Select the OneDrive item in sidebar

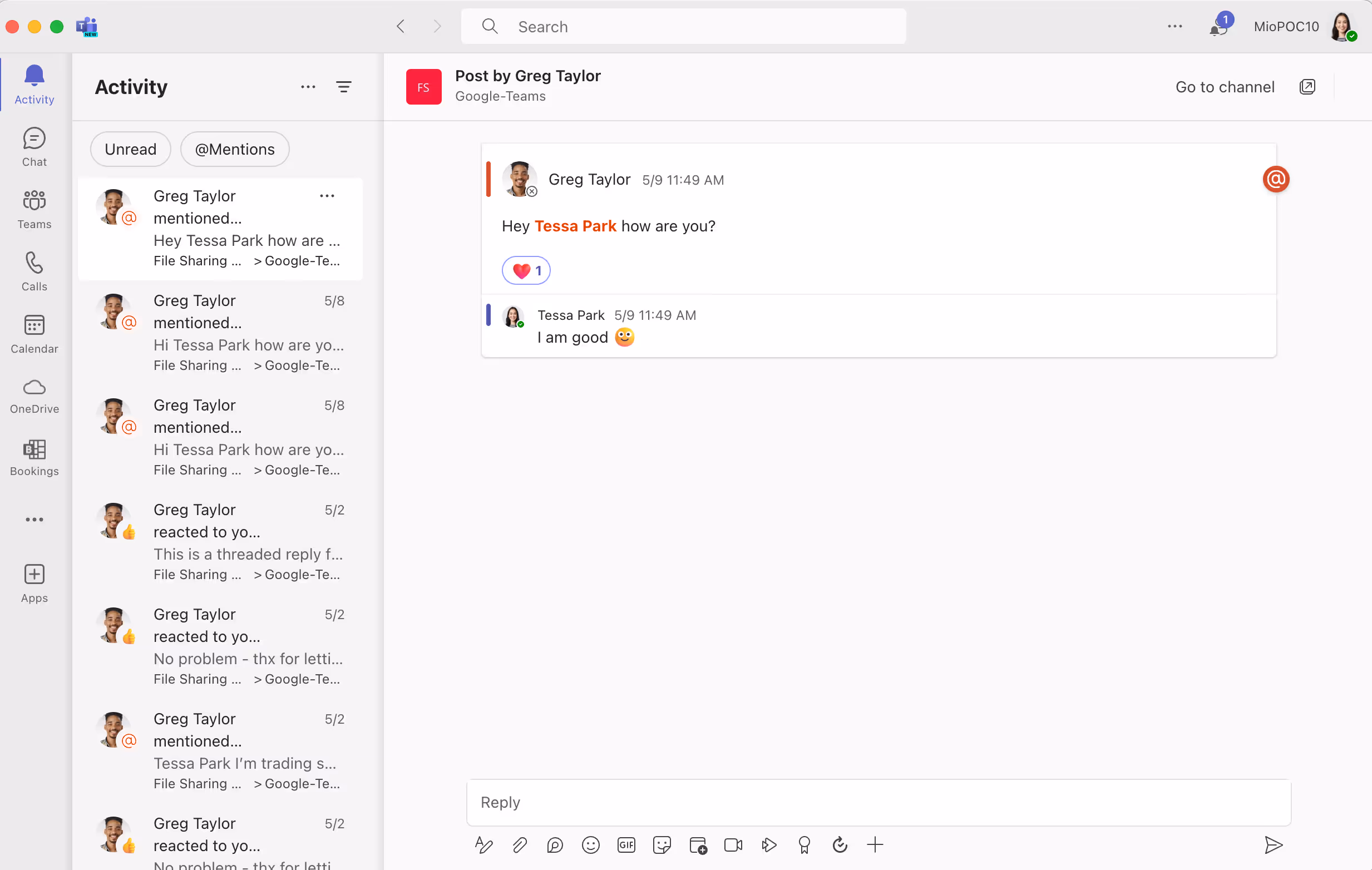[34, 396]
